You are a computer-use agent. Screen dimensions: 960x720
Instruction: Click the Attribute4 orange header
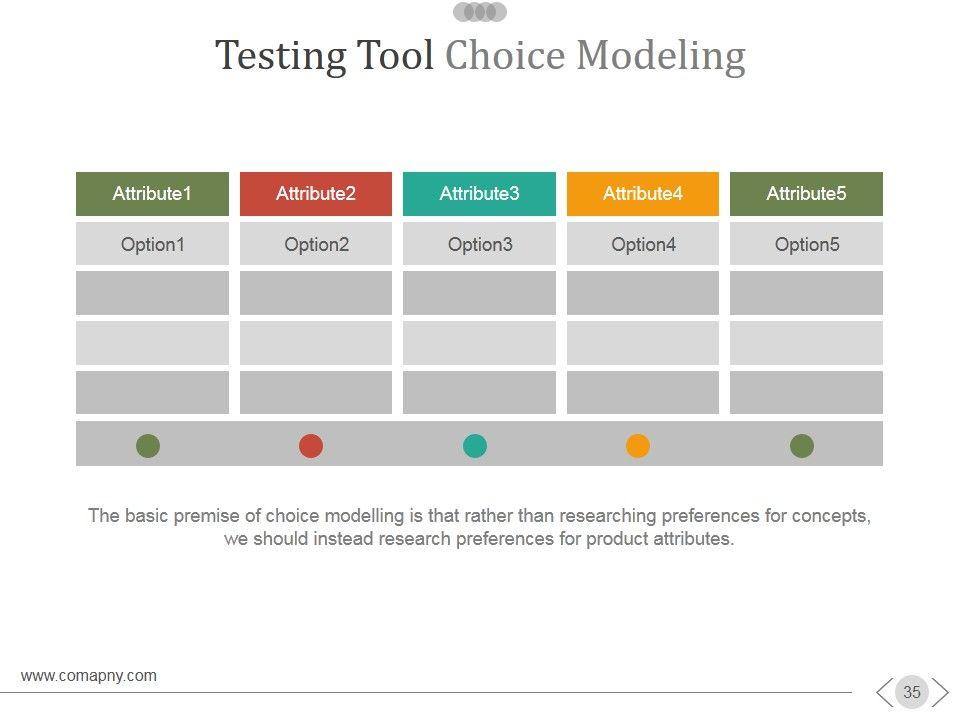(x=643, y=194)
